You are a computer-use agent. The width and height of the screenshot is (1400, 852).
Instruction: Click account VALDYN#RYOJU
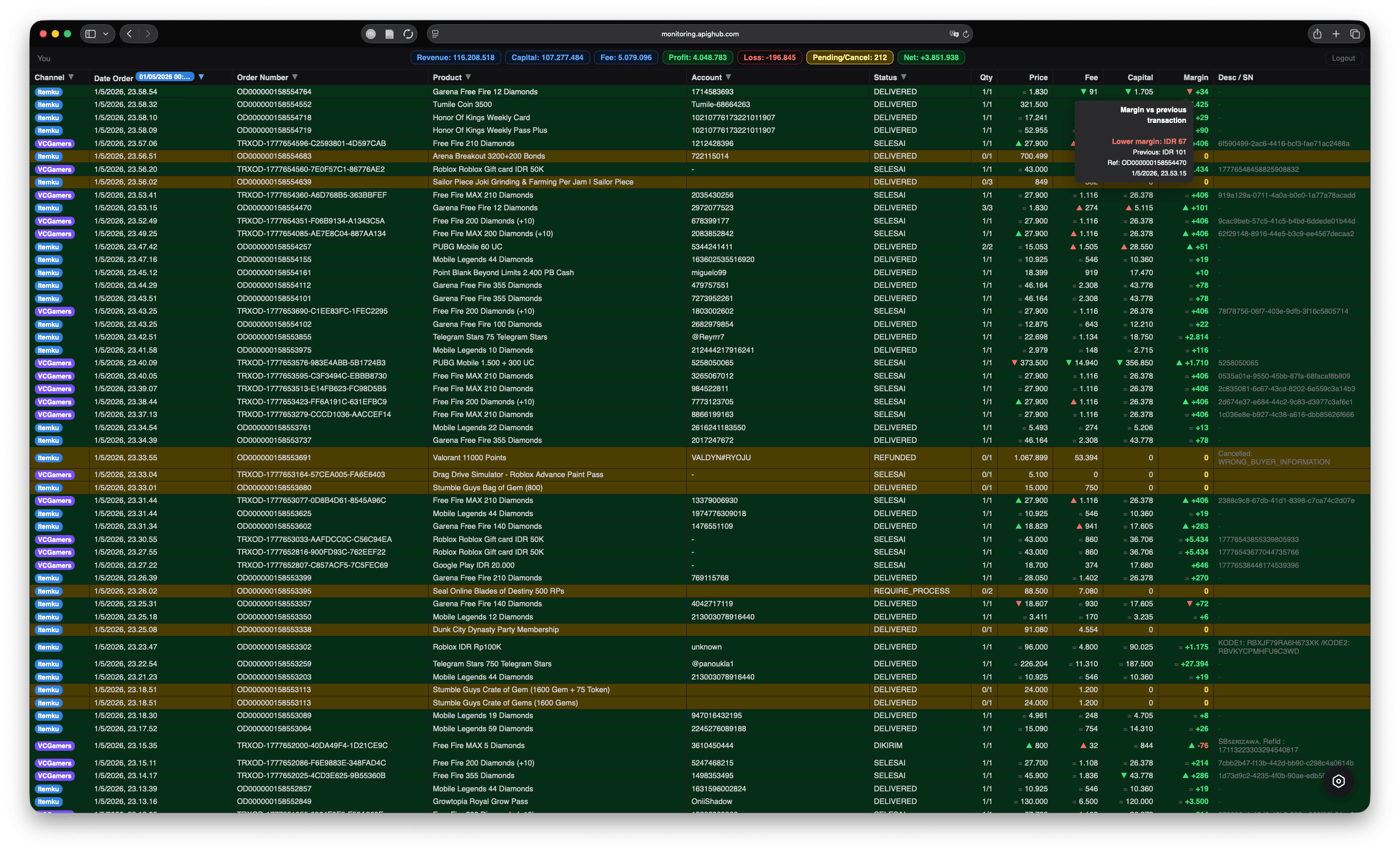click(721, 458)
